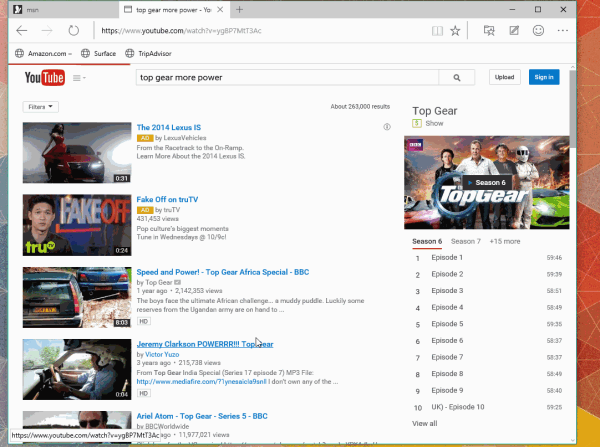Image resolution: width=600 pixels, height=447 pixels.
Task: Open Victor Yuzo channel link
Action: 162,354
